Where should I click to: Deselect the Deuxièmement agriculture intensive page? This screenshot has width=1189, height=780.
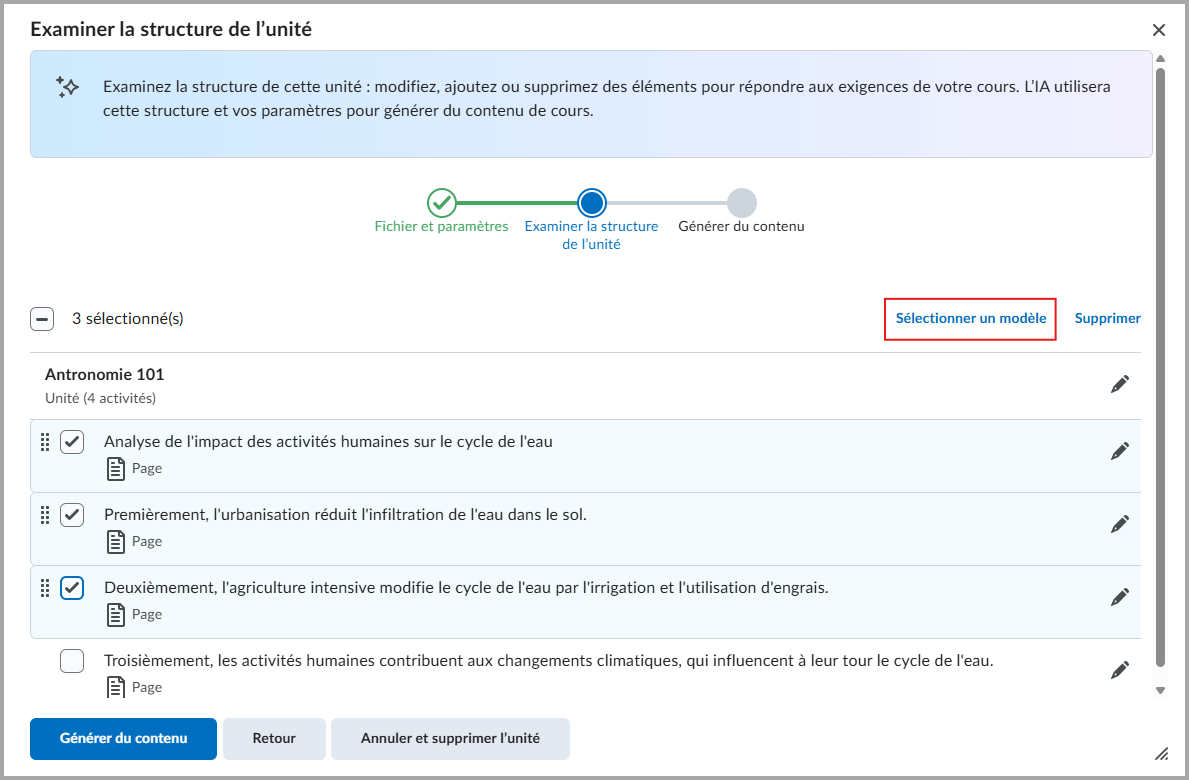(x=72, y=588)
